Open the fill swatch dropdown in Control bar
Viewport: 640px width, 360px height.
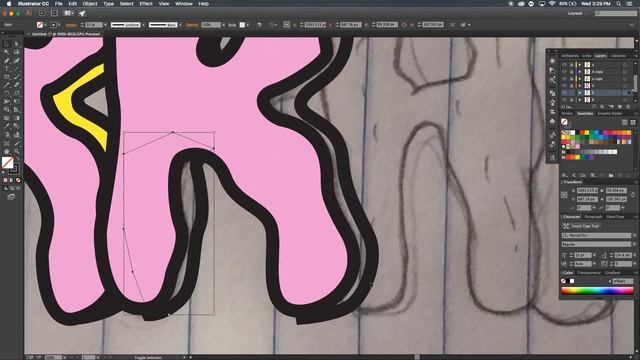pyautogui.click(x=45, y=25)
